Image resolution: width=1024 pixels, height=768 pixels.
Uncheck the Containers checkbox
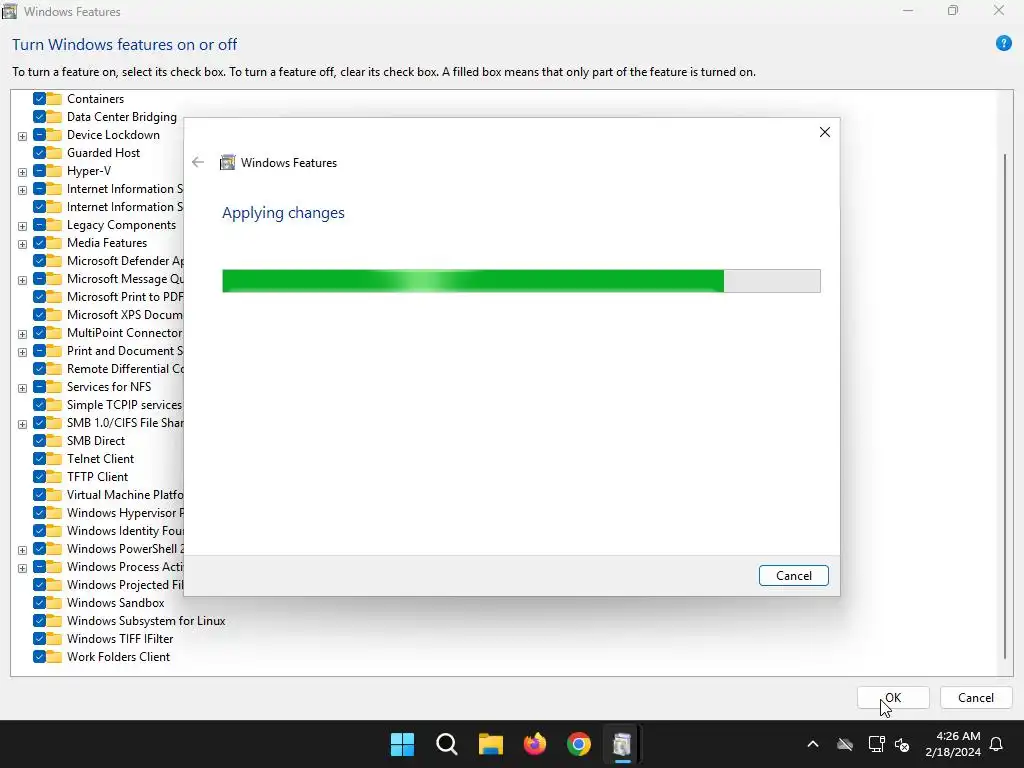[39, 99]
